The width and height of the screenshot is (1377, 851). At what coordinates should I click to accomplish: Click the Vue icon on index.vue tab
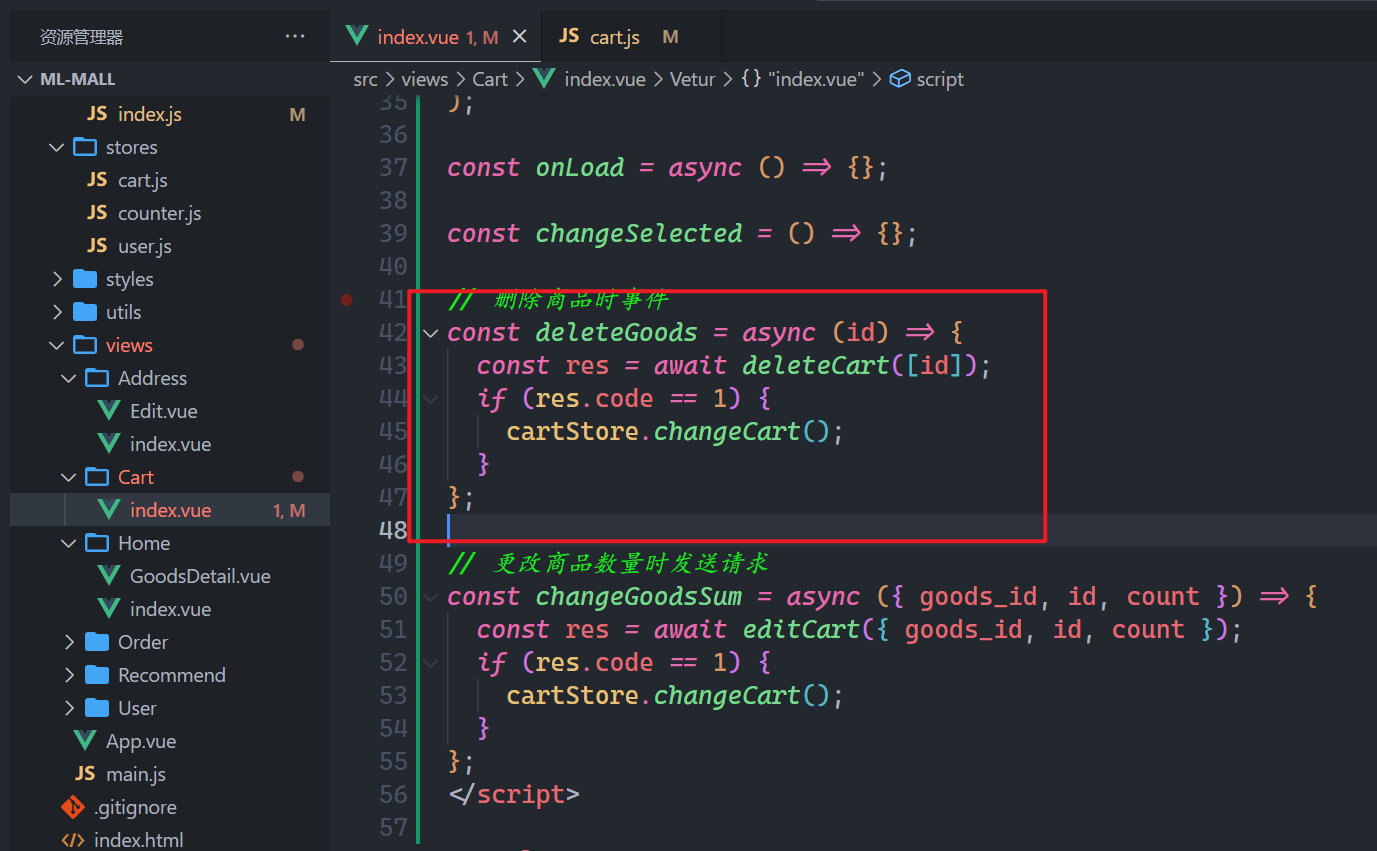pos(356,36)
